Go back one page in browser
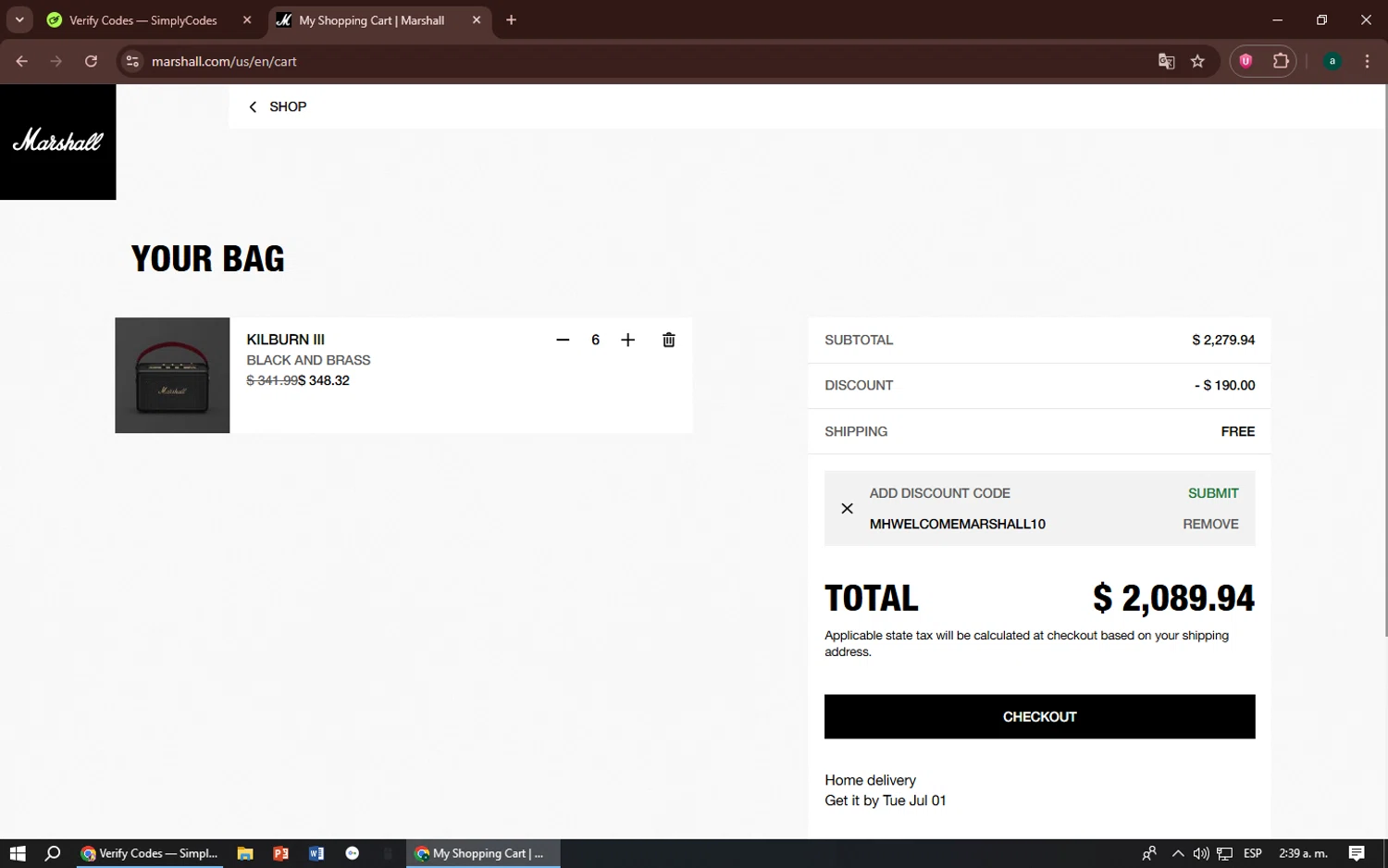This screenshot has width=1388, height=868. [x=22, y=61]
